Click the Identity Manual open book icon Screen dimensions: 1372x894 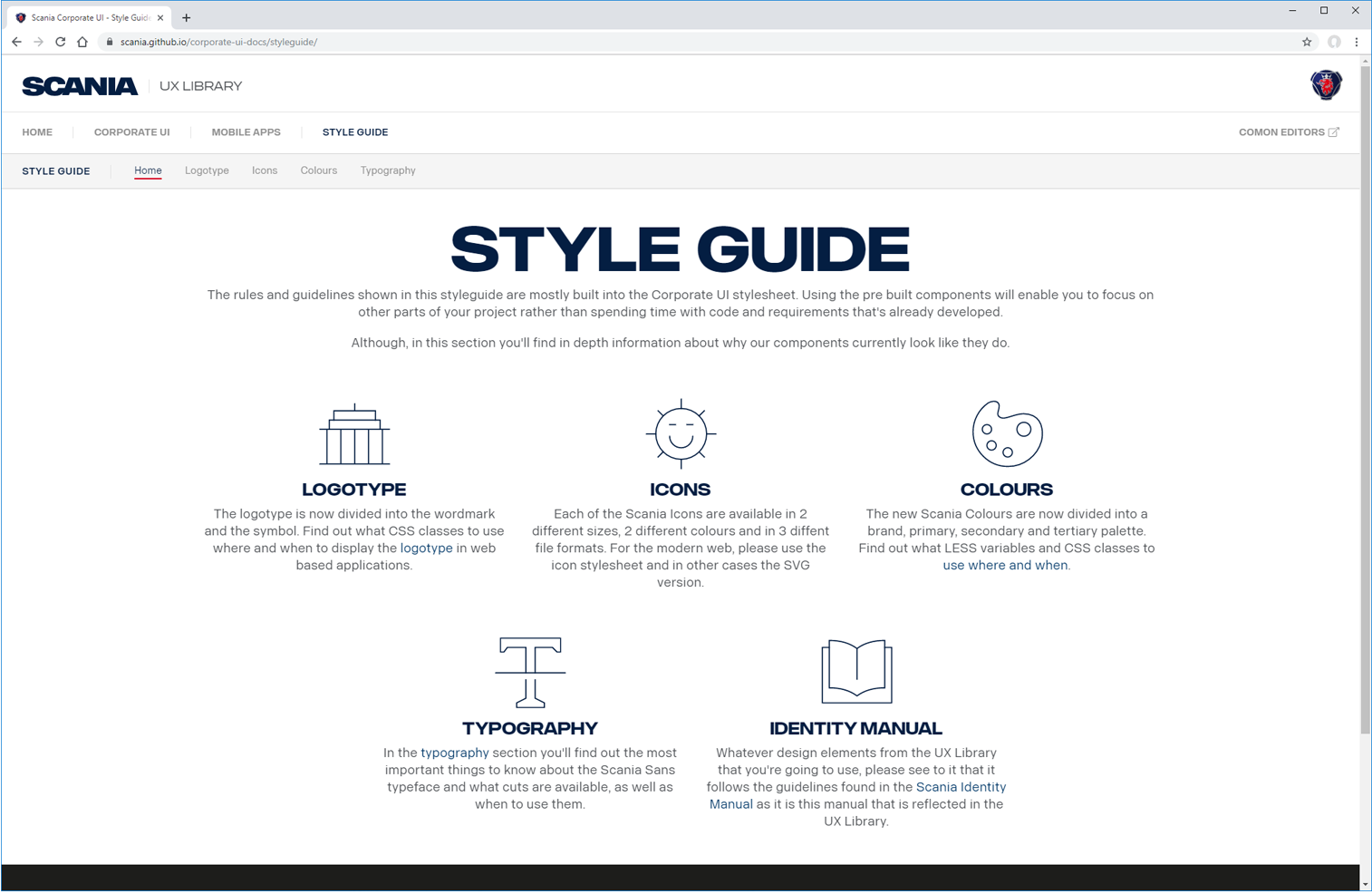click(x=856, y=672)
